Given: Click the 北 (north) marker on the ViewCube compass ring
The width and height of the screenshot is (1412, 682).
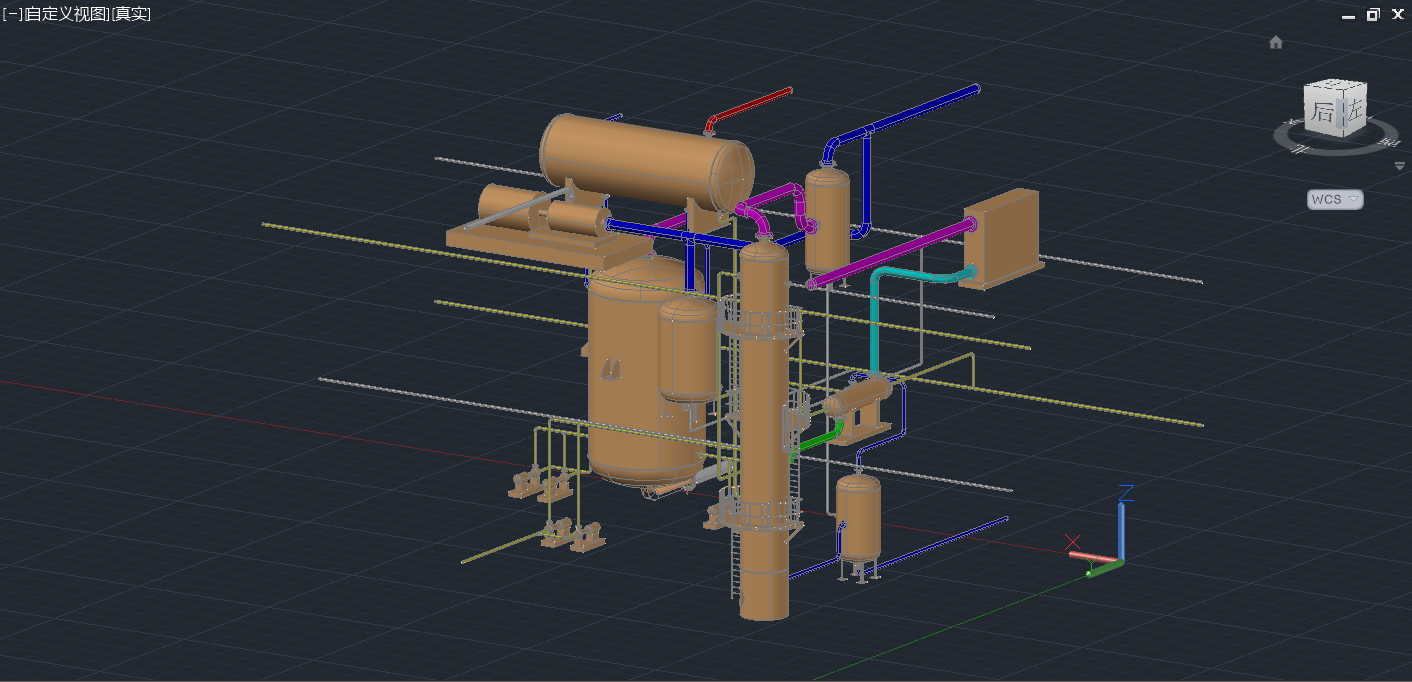Looking at the screenshot, I should (1299, 149).
